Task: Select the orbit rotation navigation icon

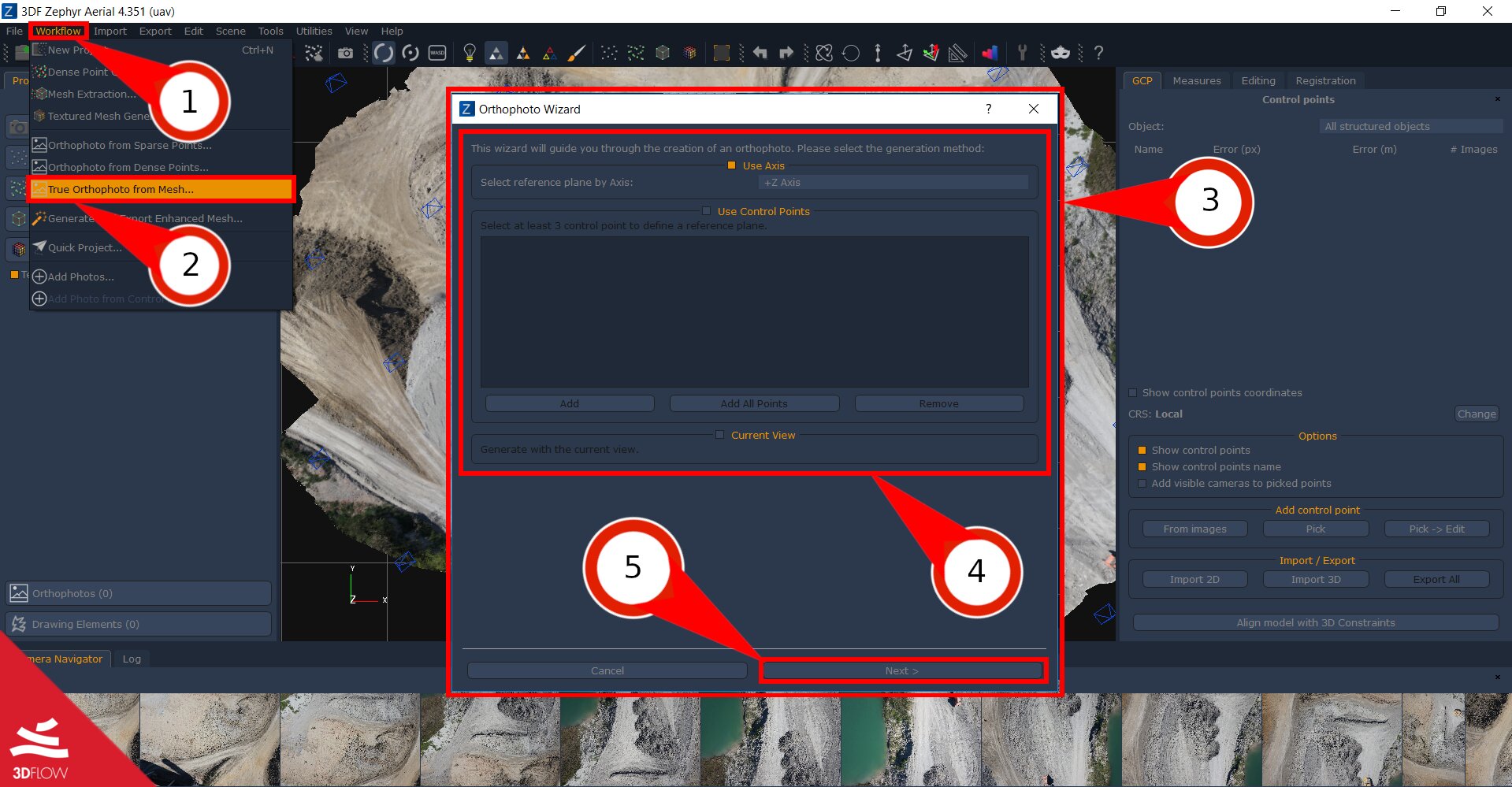Action: coord(384,53)
